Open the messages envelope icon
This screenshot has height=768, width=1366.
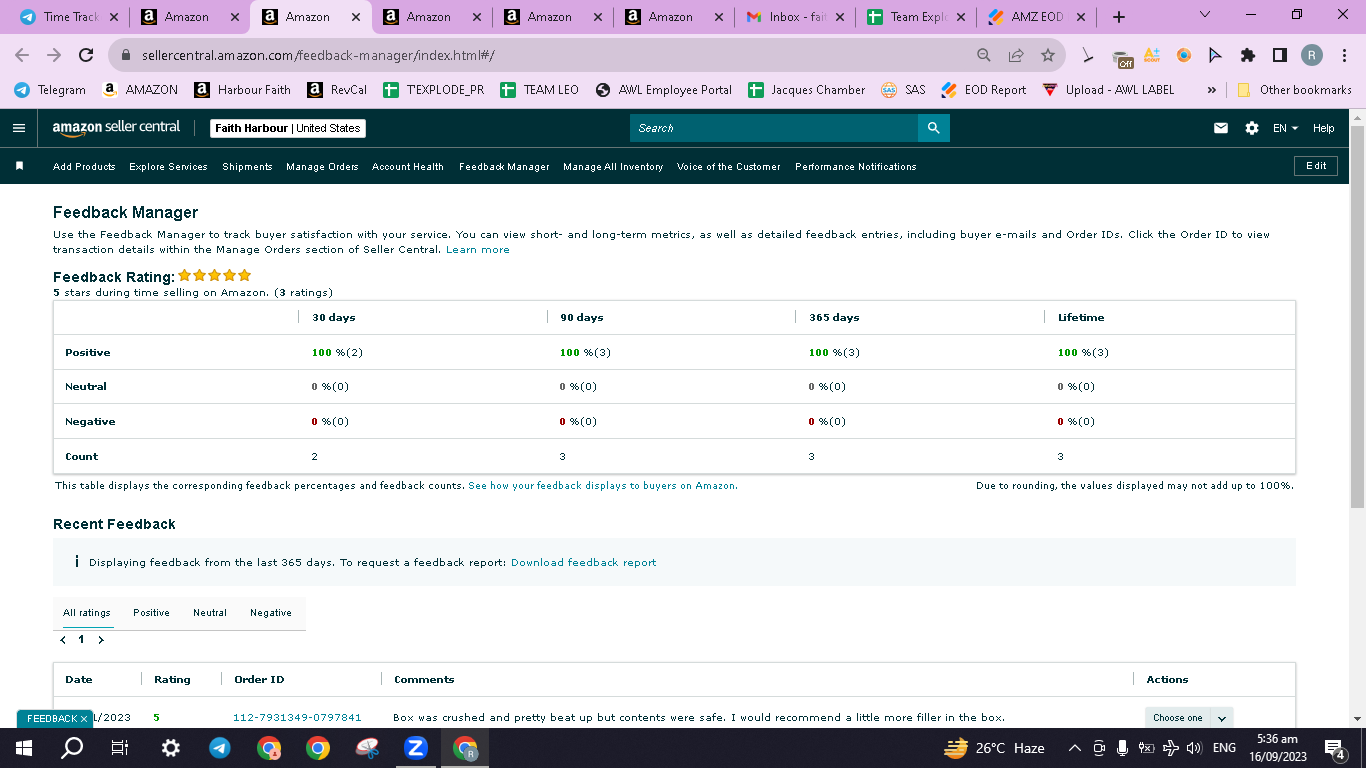(x=1220, y=128)
